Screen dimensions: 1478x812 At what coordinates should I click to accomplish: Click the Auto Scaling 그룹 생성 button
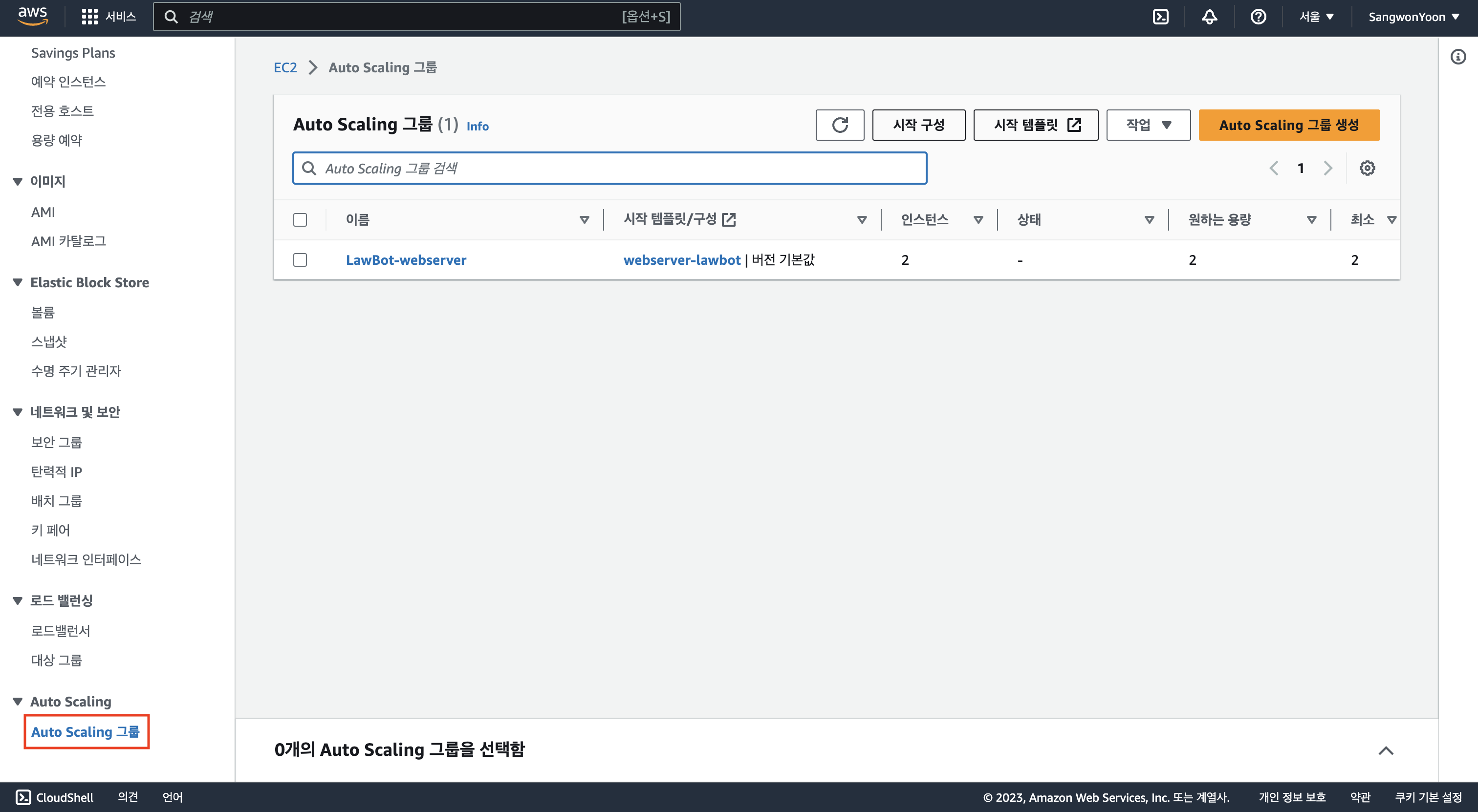(x=1289, y=125)
